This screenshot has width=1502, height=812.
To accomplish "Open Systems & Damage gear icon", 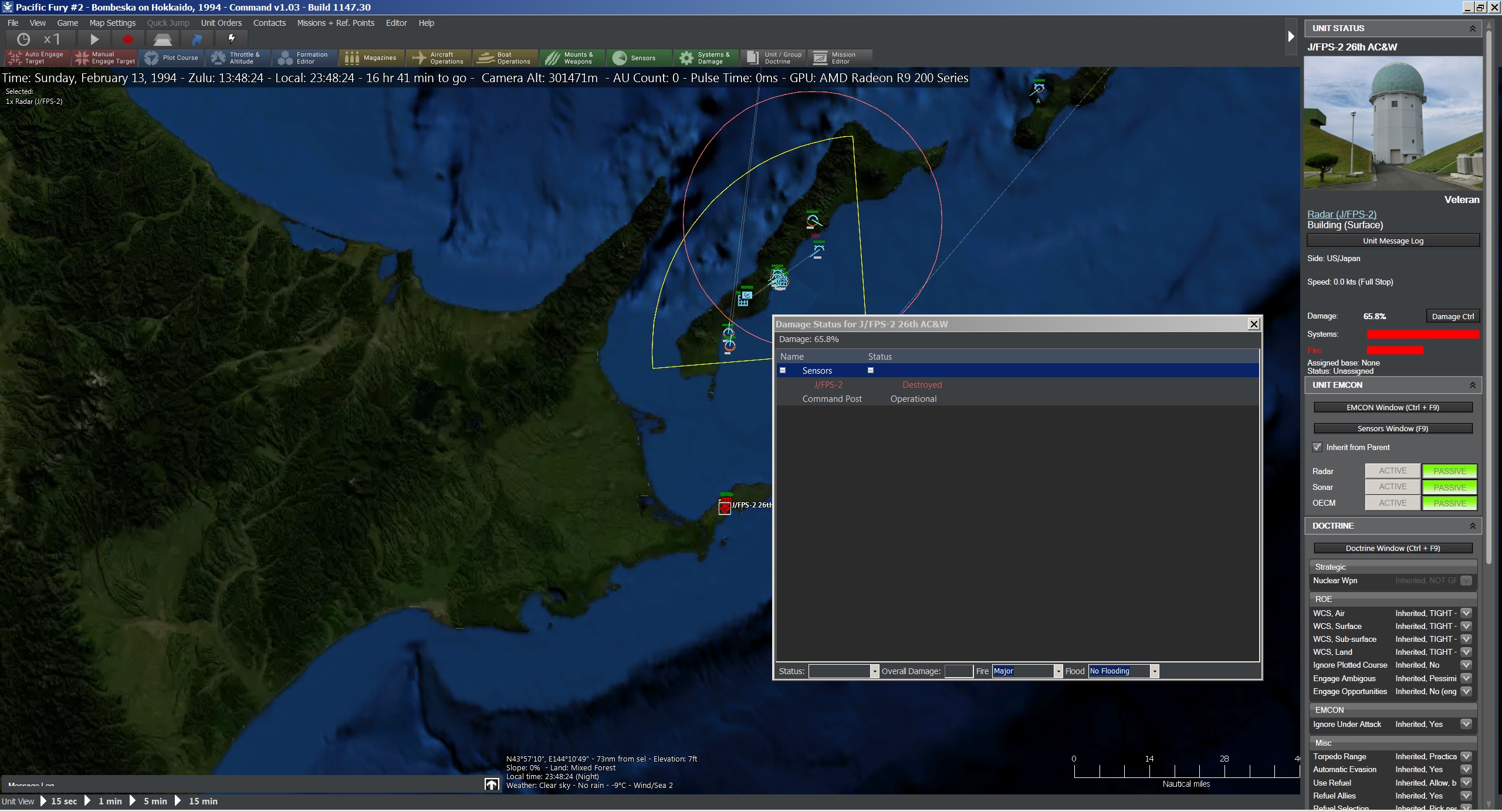I will (x=686, y=57).
